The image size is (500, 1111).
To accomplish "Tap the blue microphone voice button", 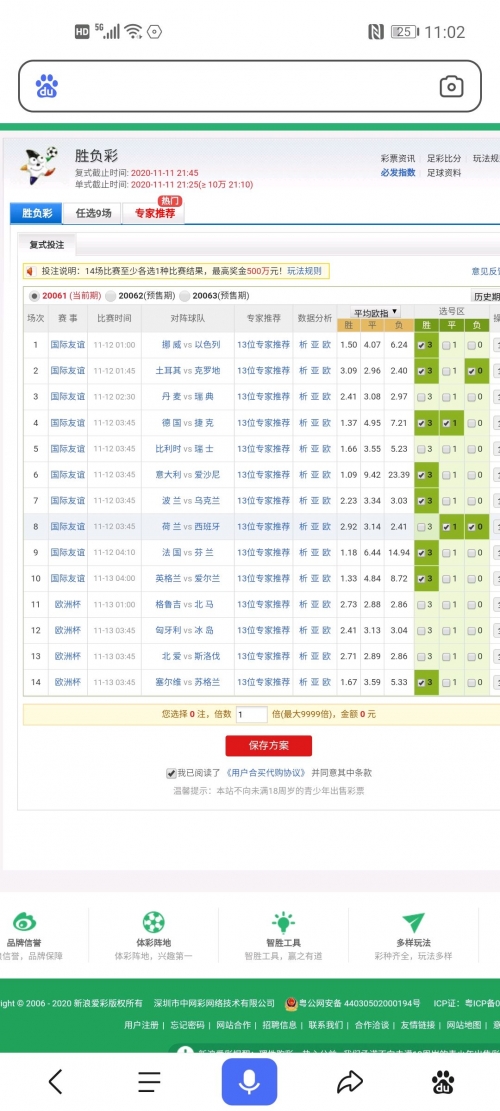I will (x=248, y=1082).
